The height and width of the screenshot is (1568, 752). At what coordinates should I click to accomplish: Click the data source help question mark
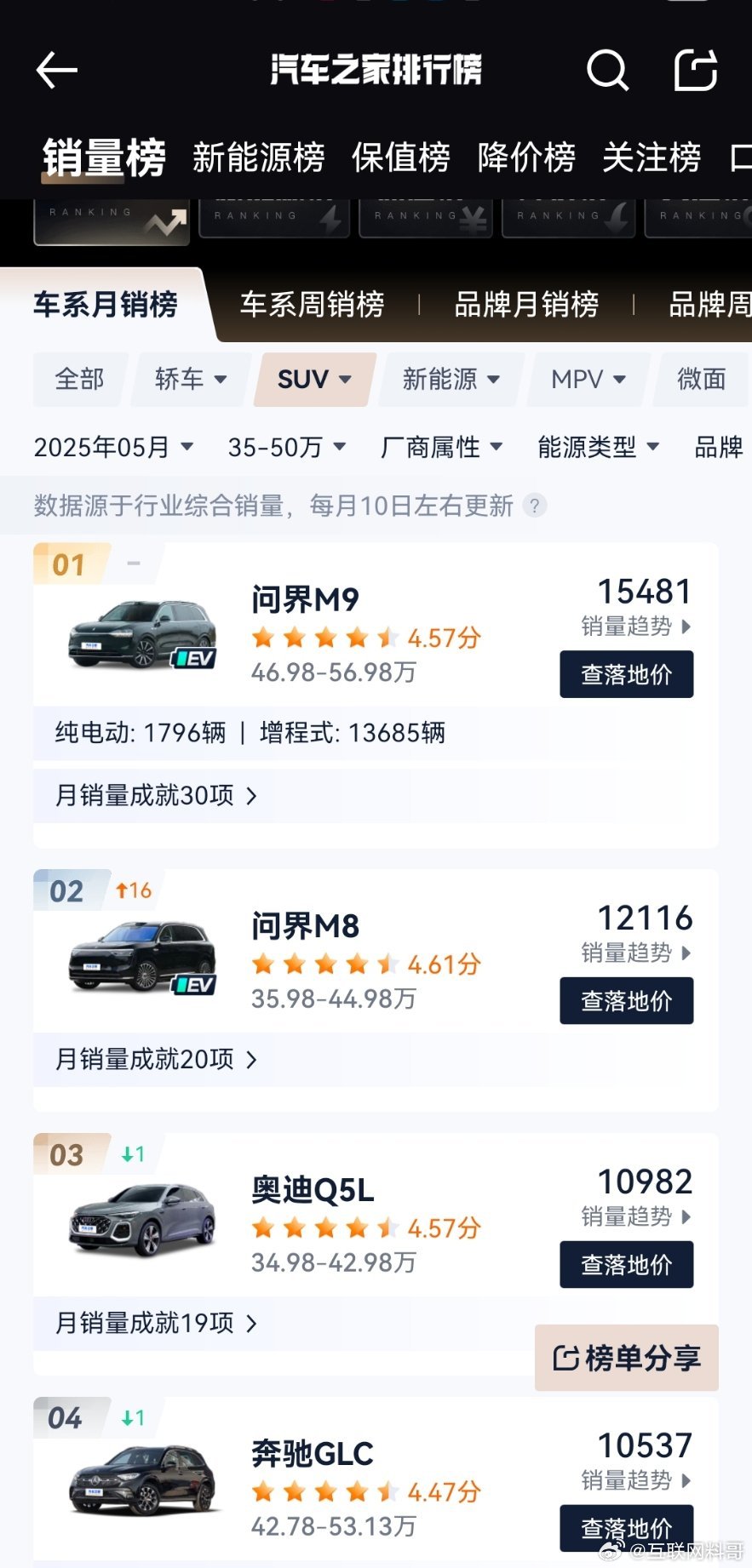coord(534,506)
